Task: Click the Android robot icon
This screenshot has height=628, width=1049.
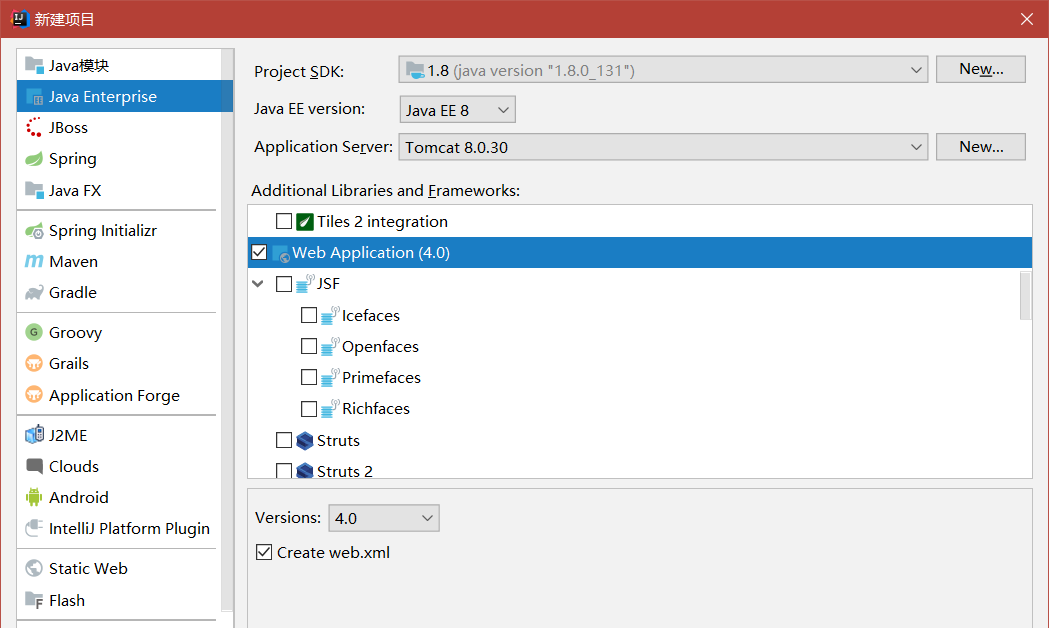Action: pyautogui.click(x=34, y=497)
